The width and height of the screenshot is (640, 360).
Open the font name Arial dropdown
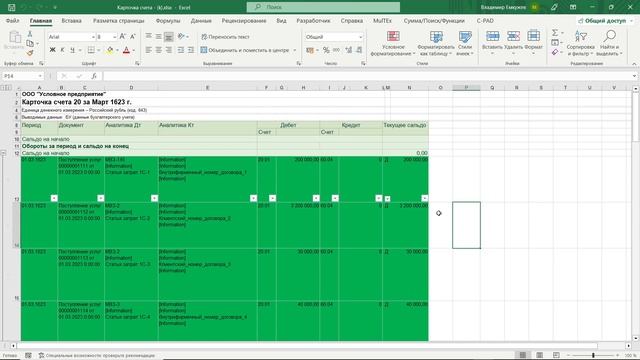(93, 37)
